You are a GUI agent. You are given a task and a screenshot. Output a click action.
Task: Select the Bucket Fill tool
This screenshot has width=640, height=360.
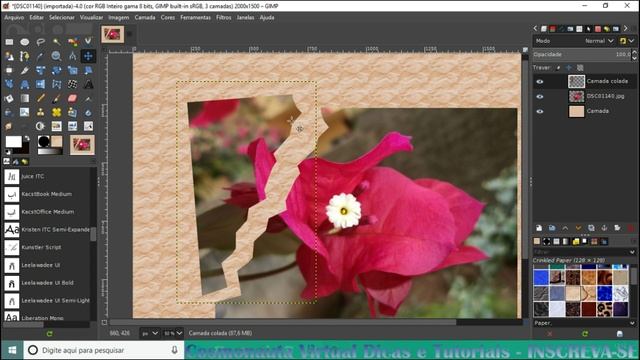tap(9, 98)
